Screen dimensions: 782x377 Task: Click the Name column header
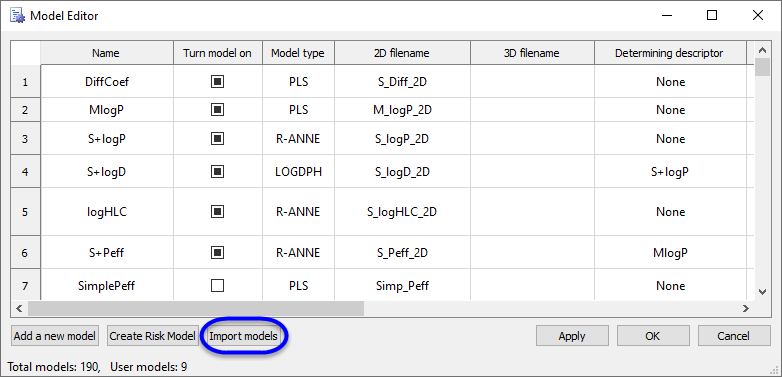[x=107, y=53]
